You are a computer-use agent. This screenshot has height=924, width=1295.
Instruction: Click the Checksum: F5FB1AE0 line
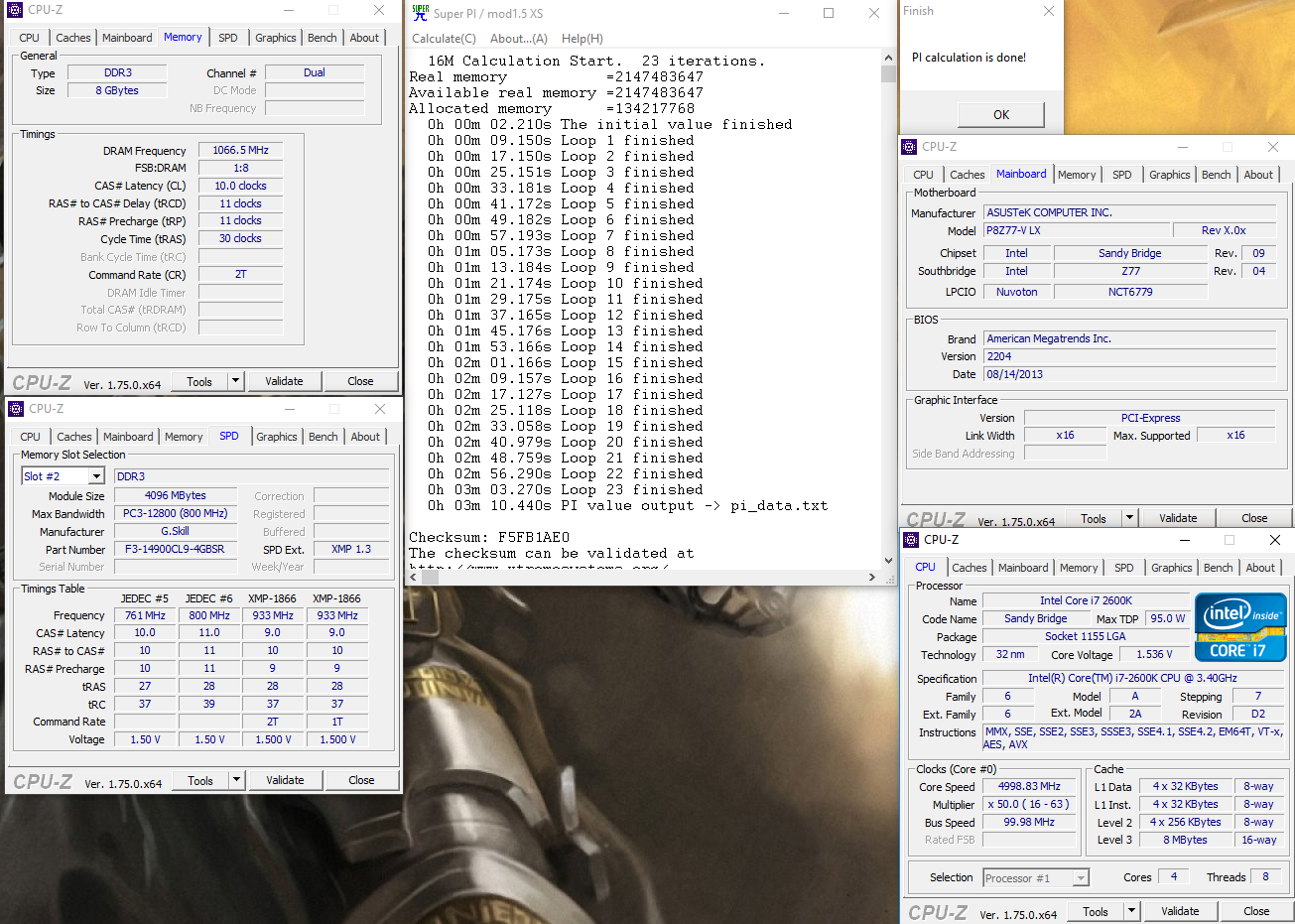pos(489,537)
